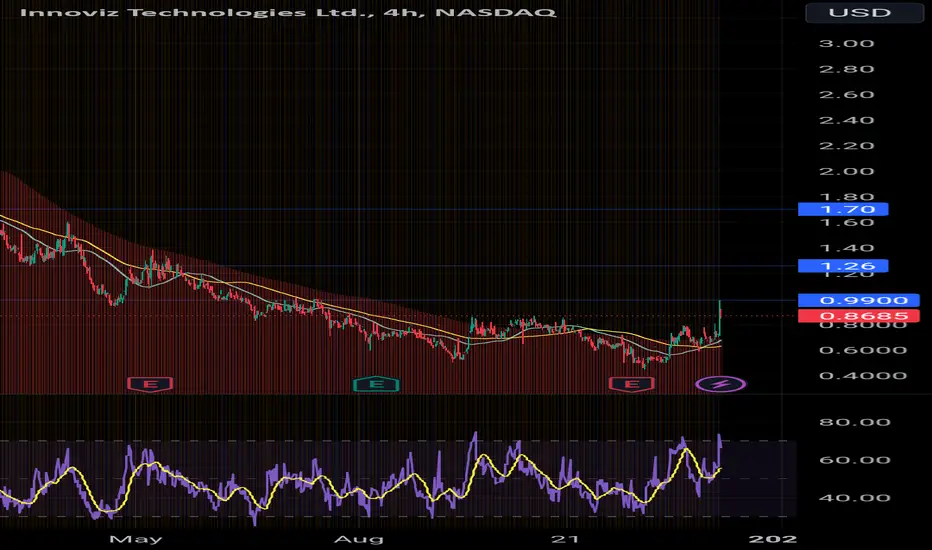Click the 21 date label on time axis
The height and width of the screenshot is (550, 932).
(565, 539)
